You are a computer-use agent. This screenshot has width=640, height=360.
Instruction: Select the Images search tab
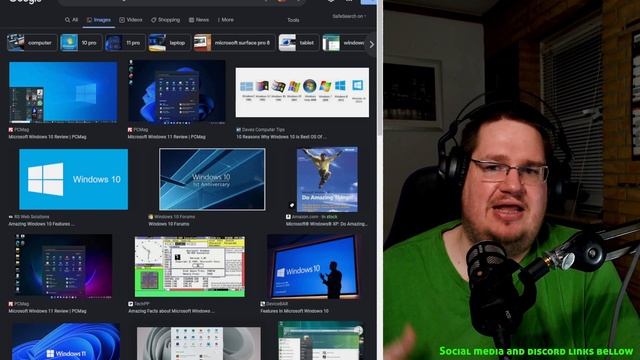99,20
